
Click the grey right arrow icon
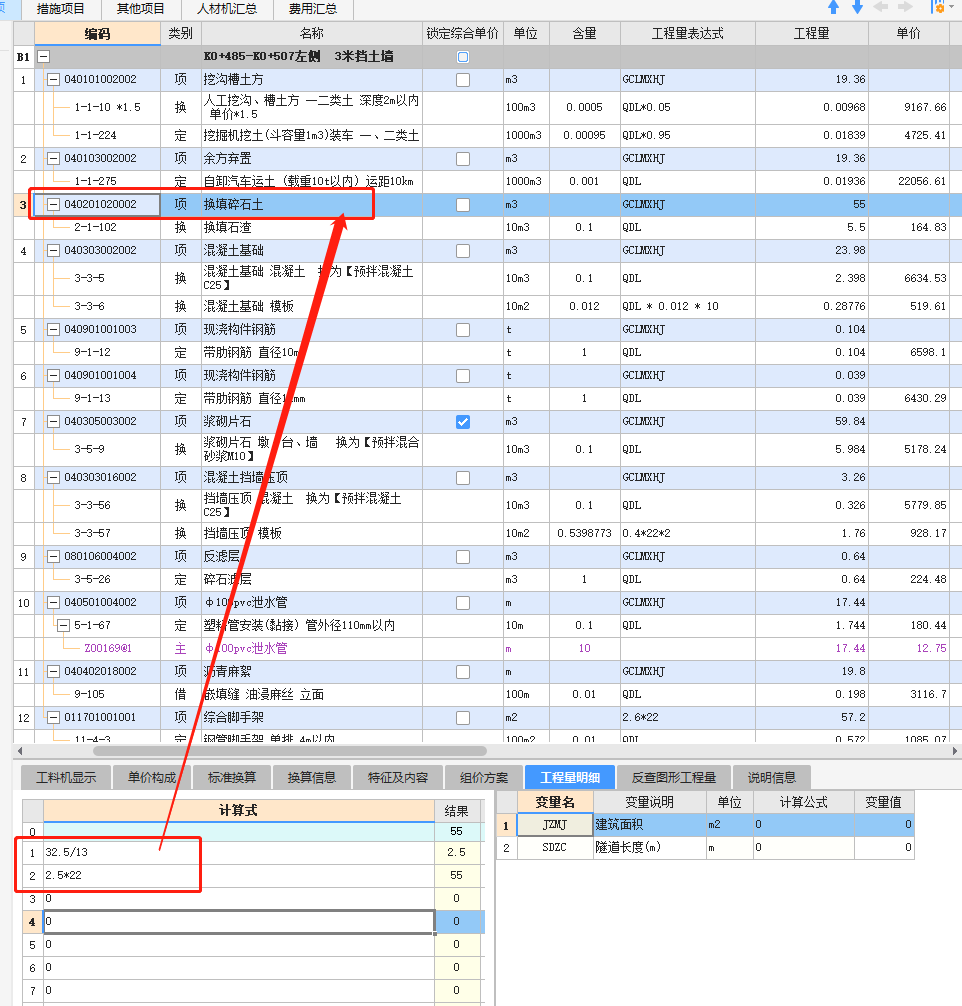click(x=905, y=7)
